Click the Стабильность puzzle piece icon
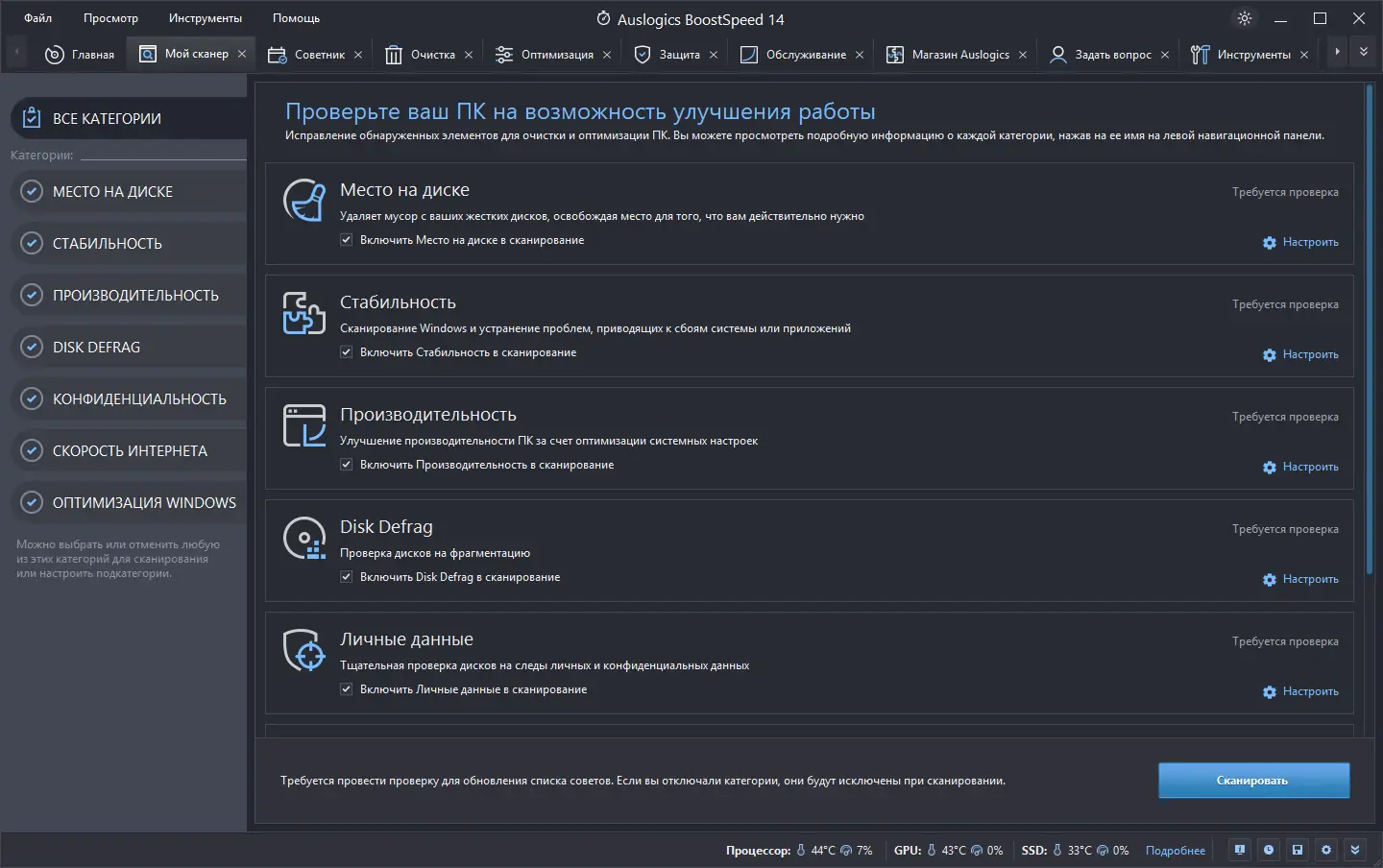The image size is (1383, 868). [303, 313]
